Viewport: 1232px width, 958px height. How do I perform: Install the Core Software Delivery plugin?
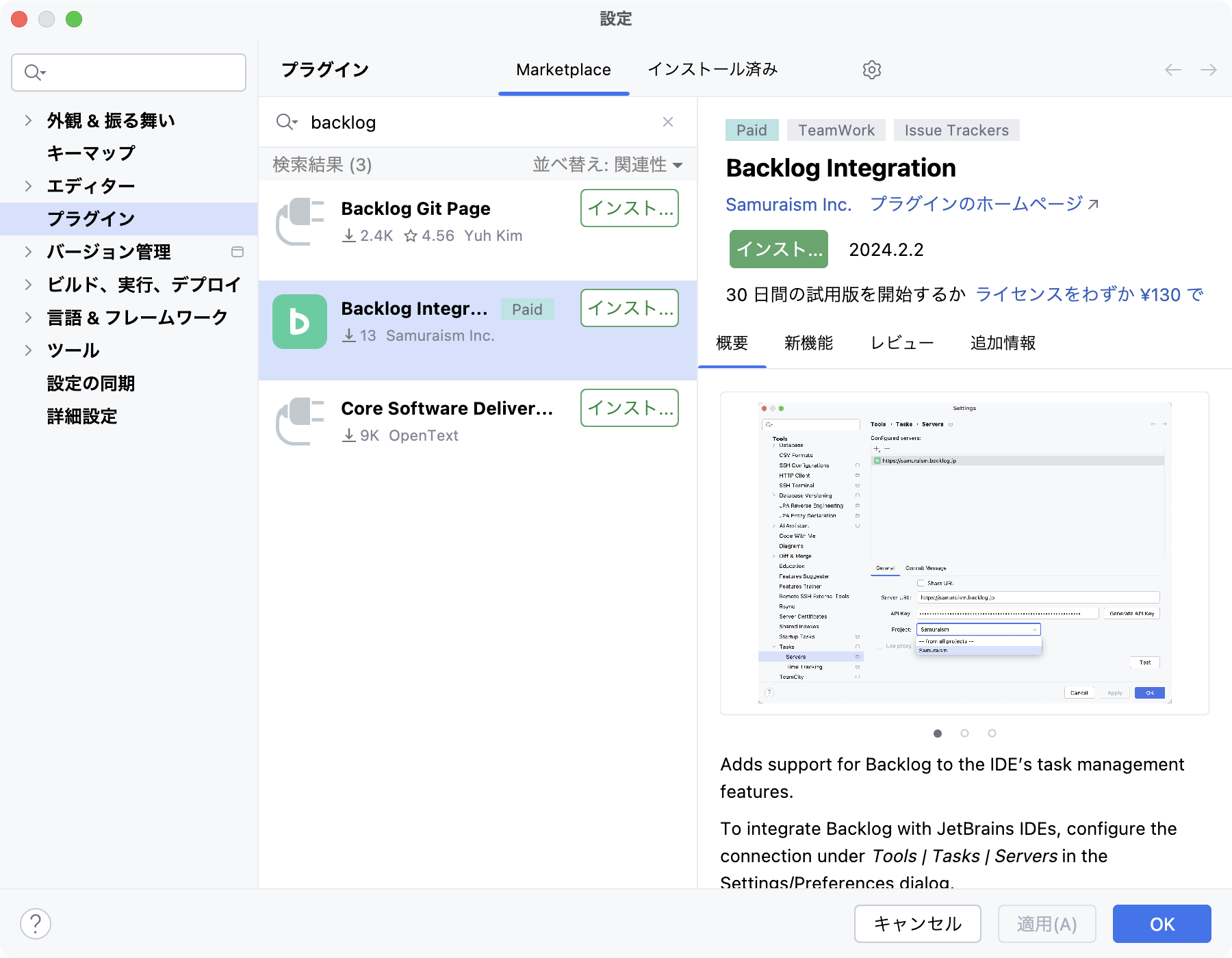(x=630, y=408)
